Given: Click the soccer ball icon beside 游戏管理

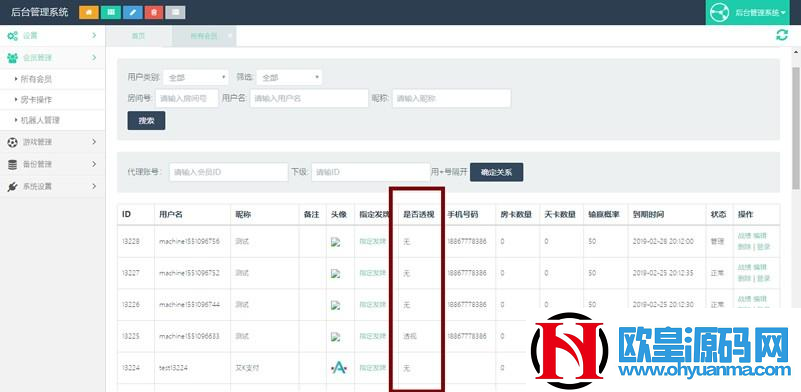Looking at the screenshot, I should [12, 143].
